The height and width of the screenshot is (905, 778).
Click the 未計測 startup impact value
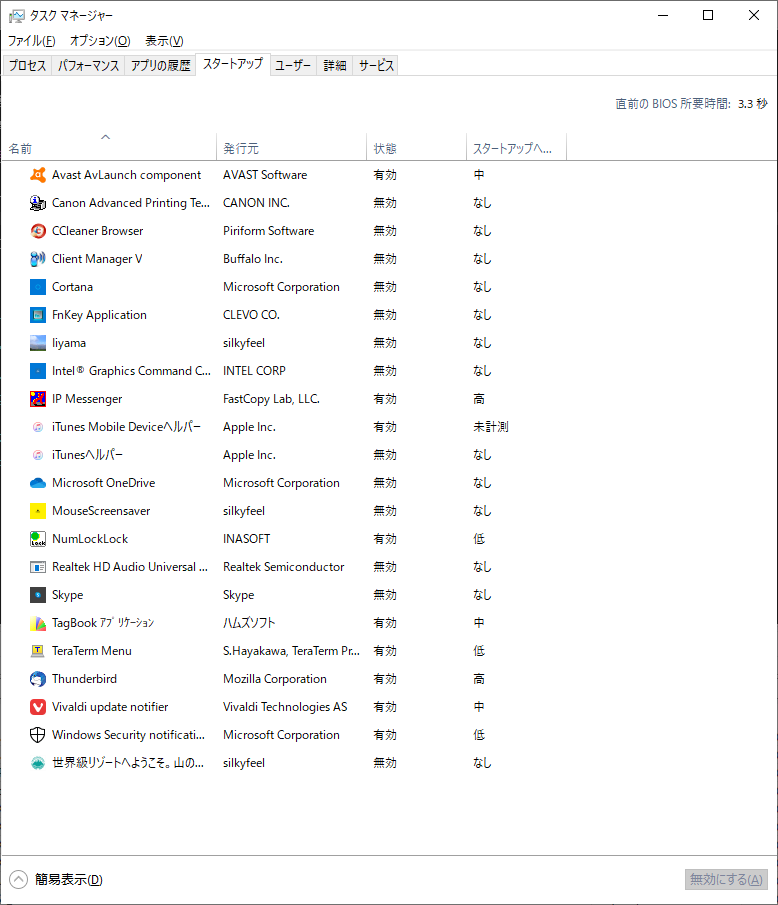tap(491, 427)
